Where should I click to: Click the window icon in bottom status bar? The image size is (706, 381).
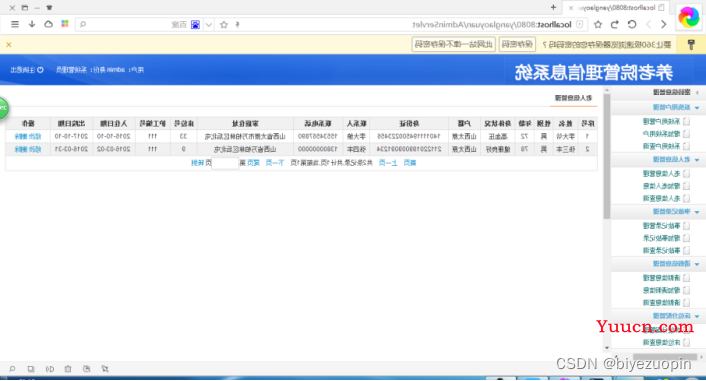point(31,369)
